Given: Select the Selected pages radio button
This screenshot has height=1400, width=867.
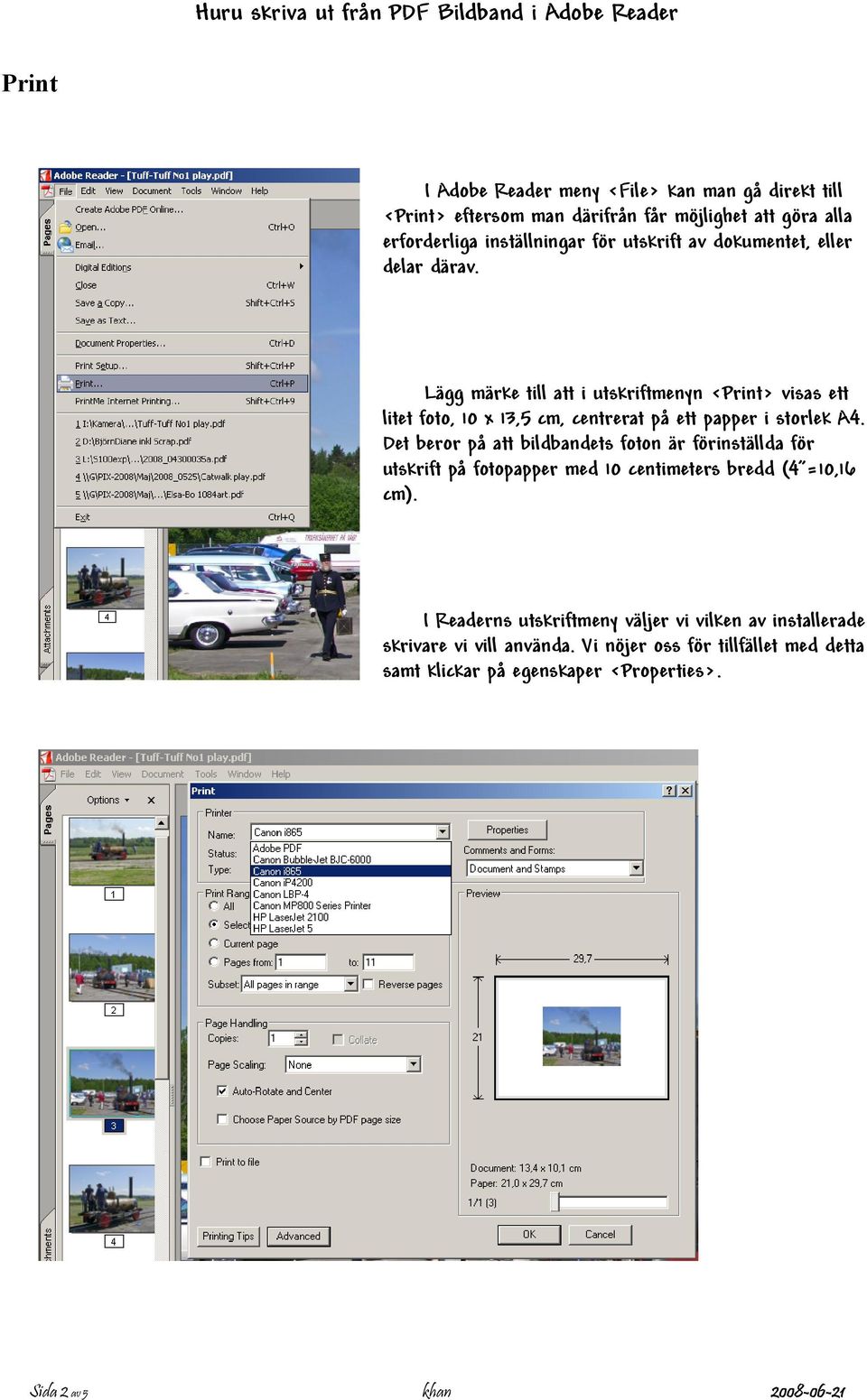Looking at the screenshot, I should 214,924.
